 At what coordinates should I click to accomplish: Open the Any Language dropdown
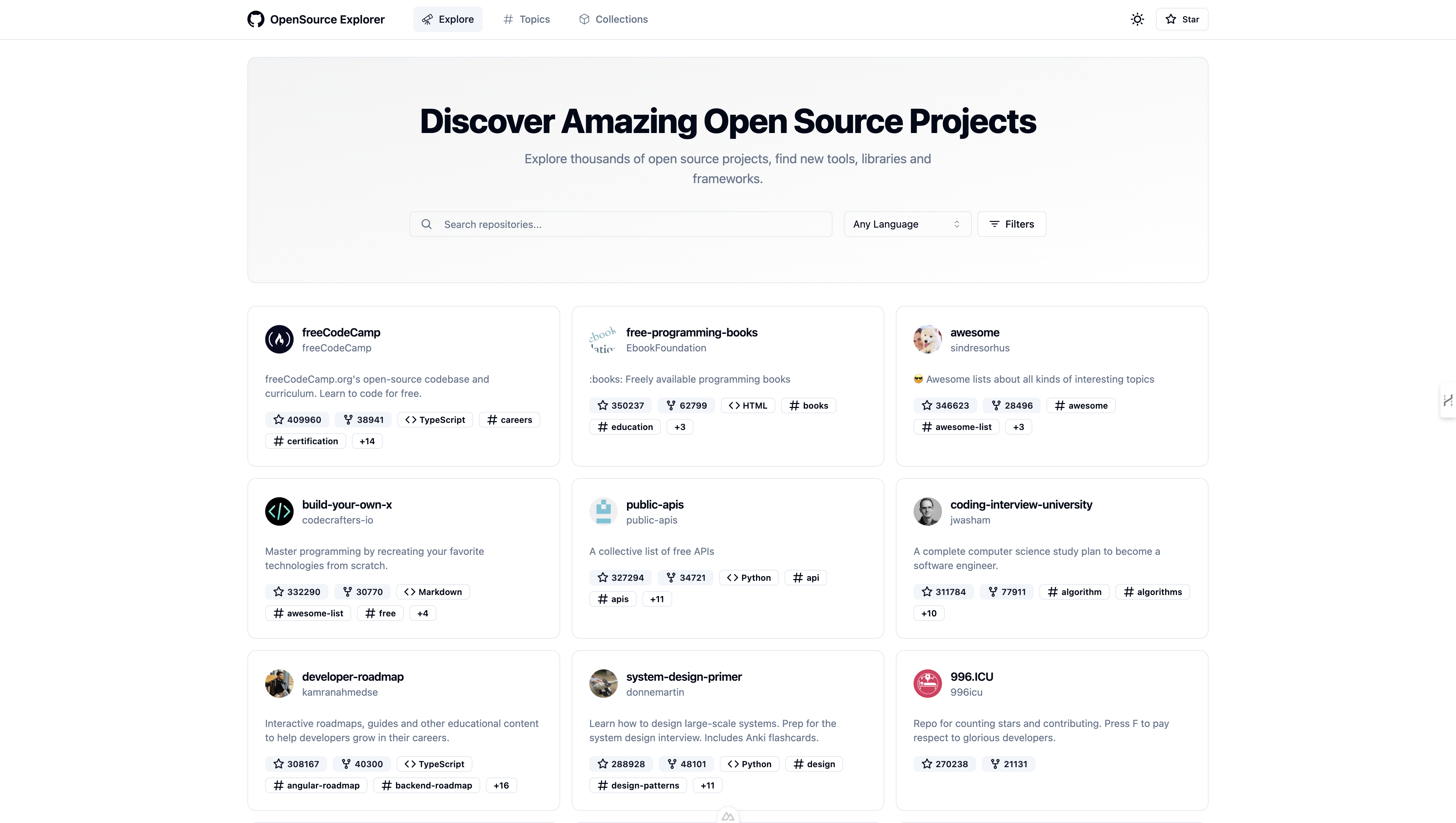click(907, 224)
